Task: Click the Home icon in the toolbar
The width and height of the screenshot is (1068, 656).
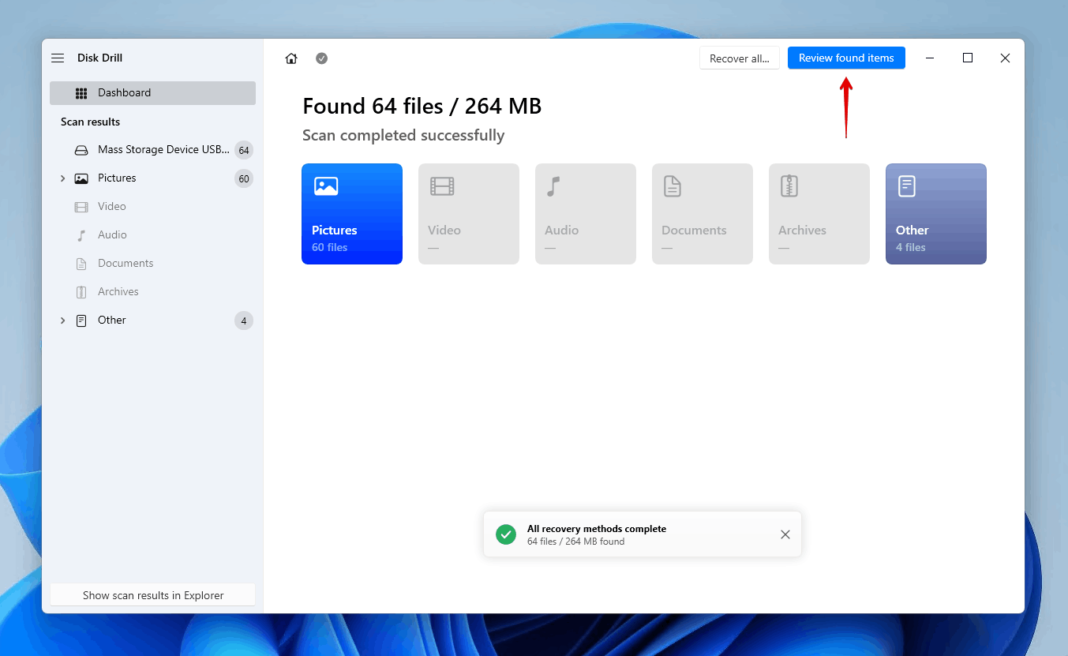Action: (290, 58)
